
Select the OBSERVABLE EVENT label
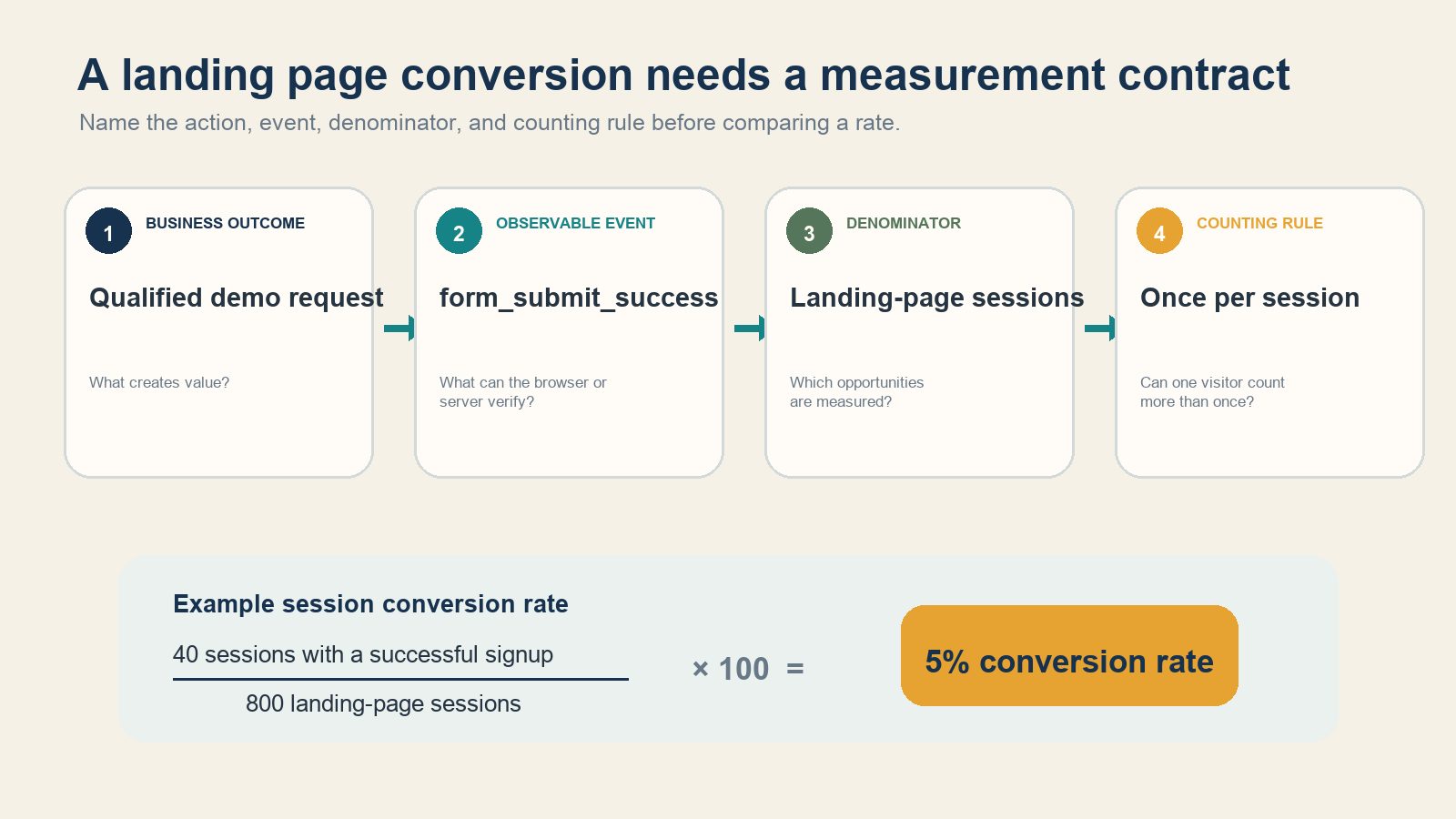575,224
